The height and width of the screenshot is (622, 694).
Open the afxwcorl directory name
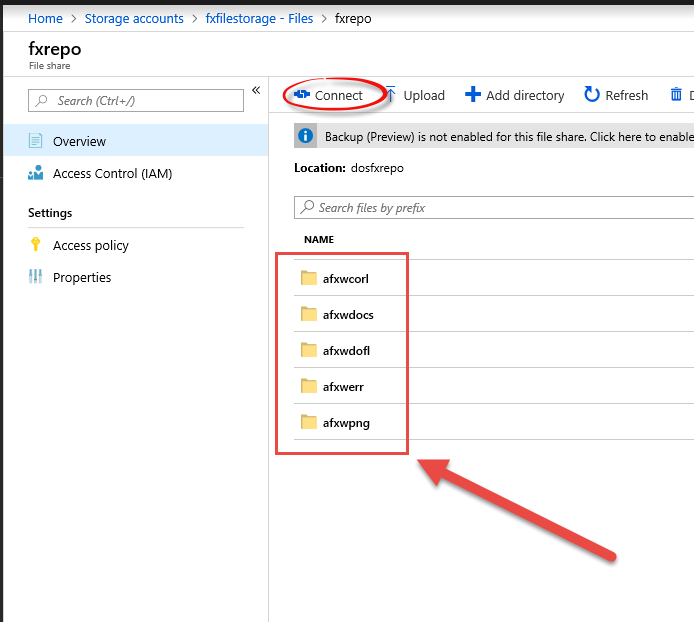coord(346,279)
